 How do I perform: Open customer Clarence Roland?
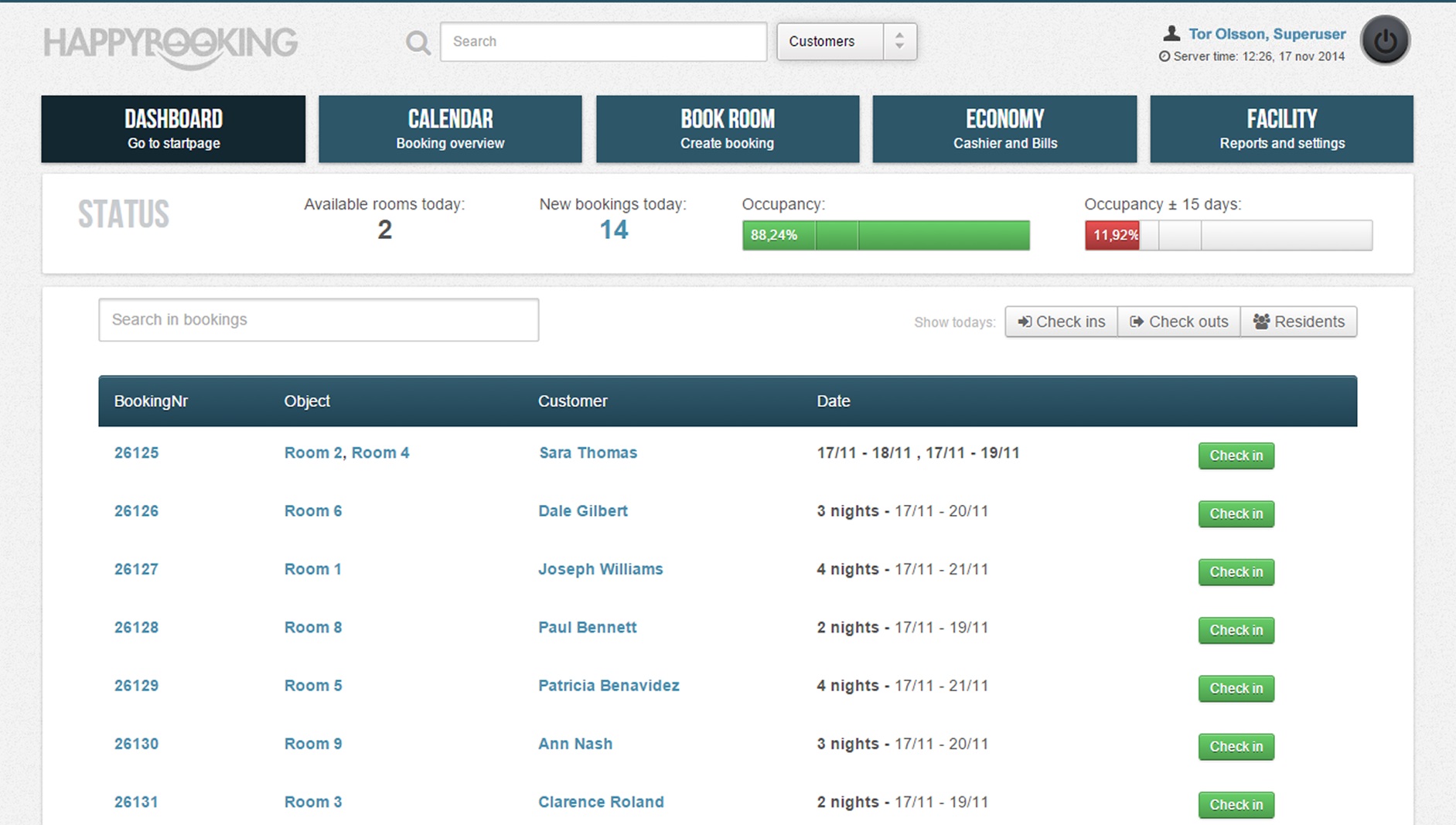602,802
